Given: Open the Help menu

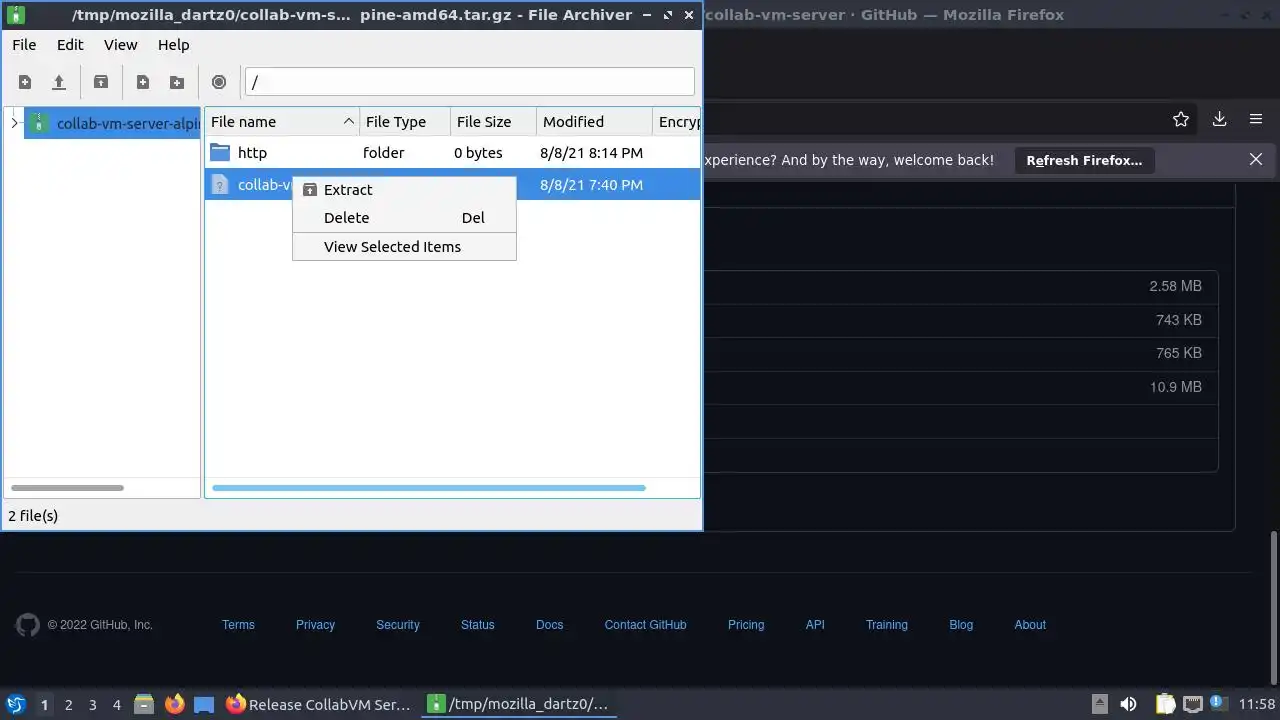Looking at the screenshot, I should 174,45.
